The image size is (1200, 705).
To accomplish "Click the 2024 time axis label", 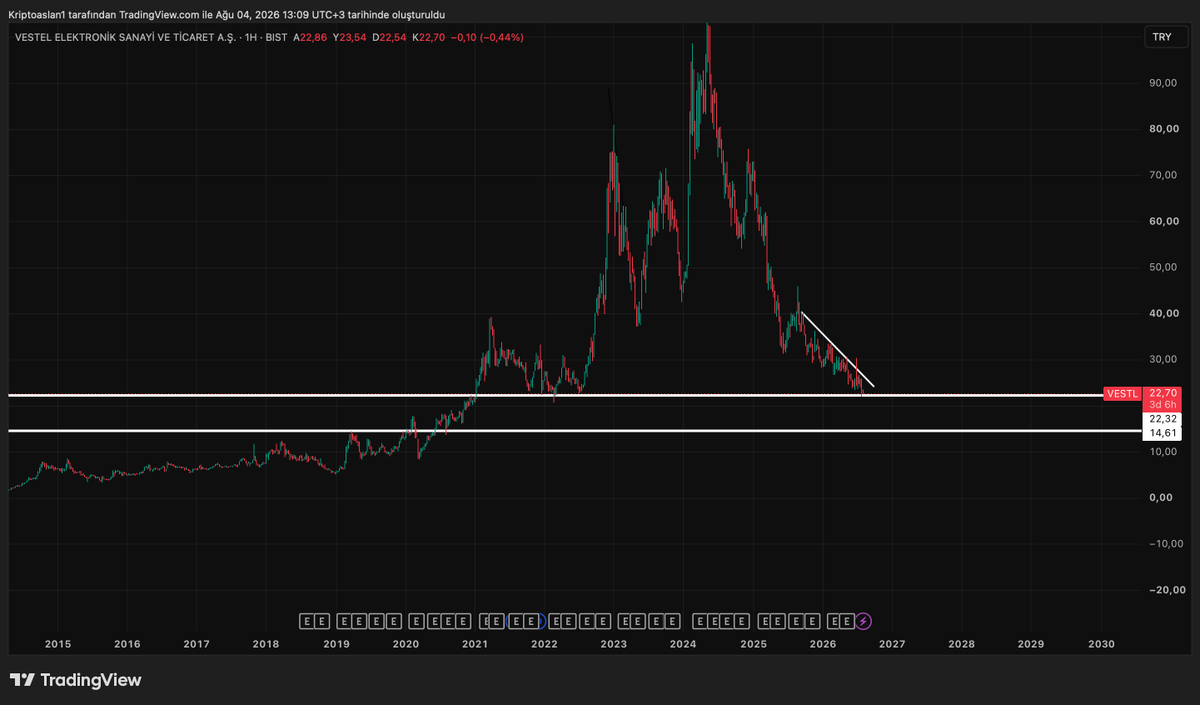I will 683,645.
